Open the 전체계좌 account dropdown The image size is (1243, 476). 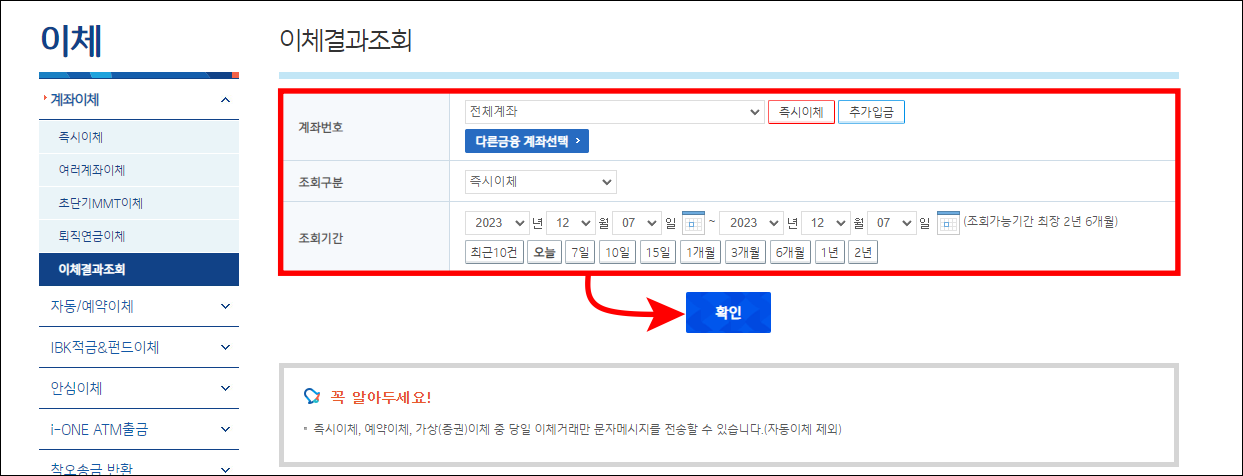(614, 112)
